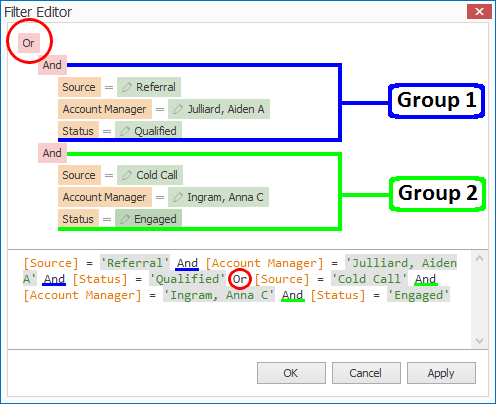Viewport: 496px width, 404px height.
Task: Click the 'Engaged' text in expression
Action: pyautogui.click(x=418, y=295)
